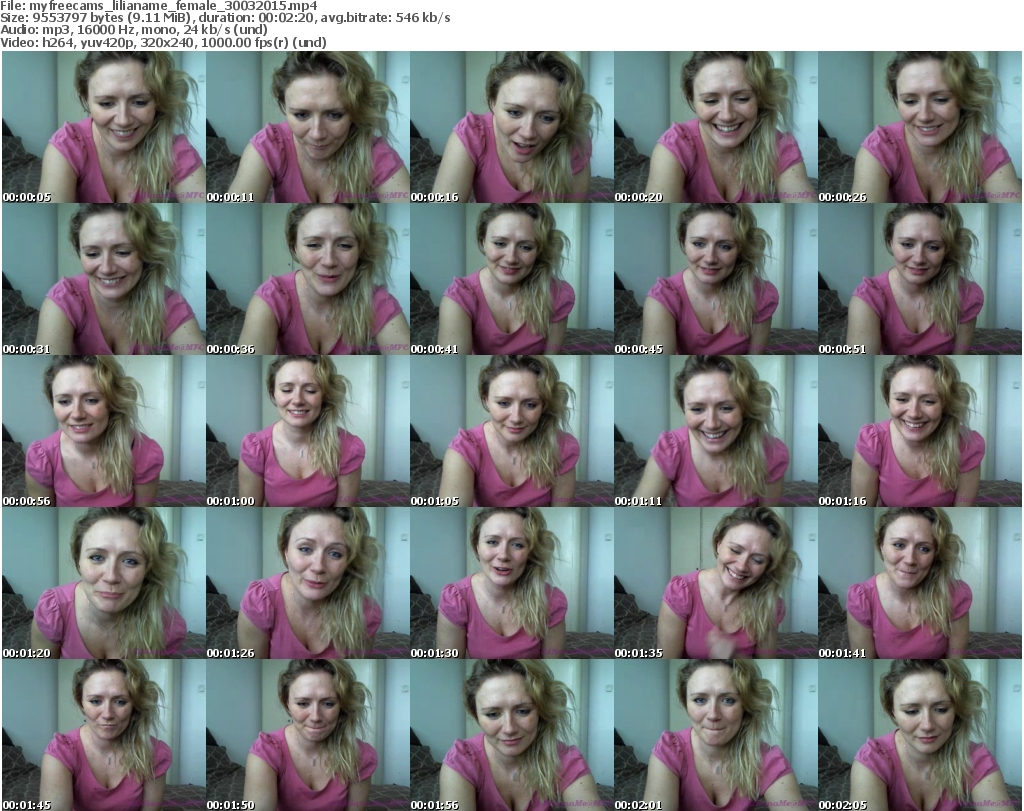Select the thumbnail frame at 00:00:20
Viewport: 1024px width, 811px height.
(716, 127)
